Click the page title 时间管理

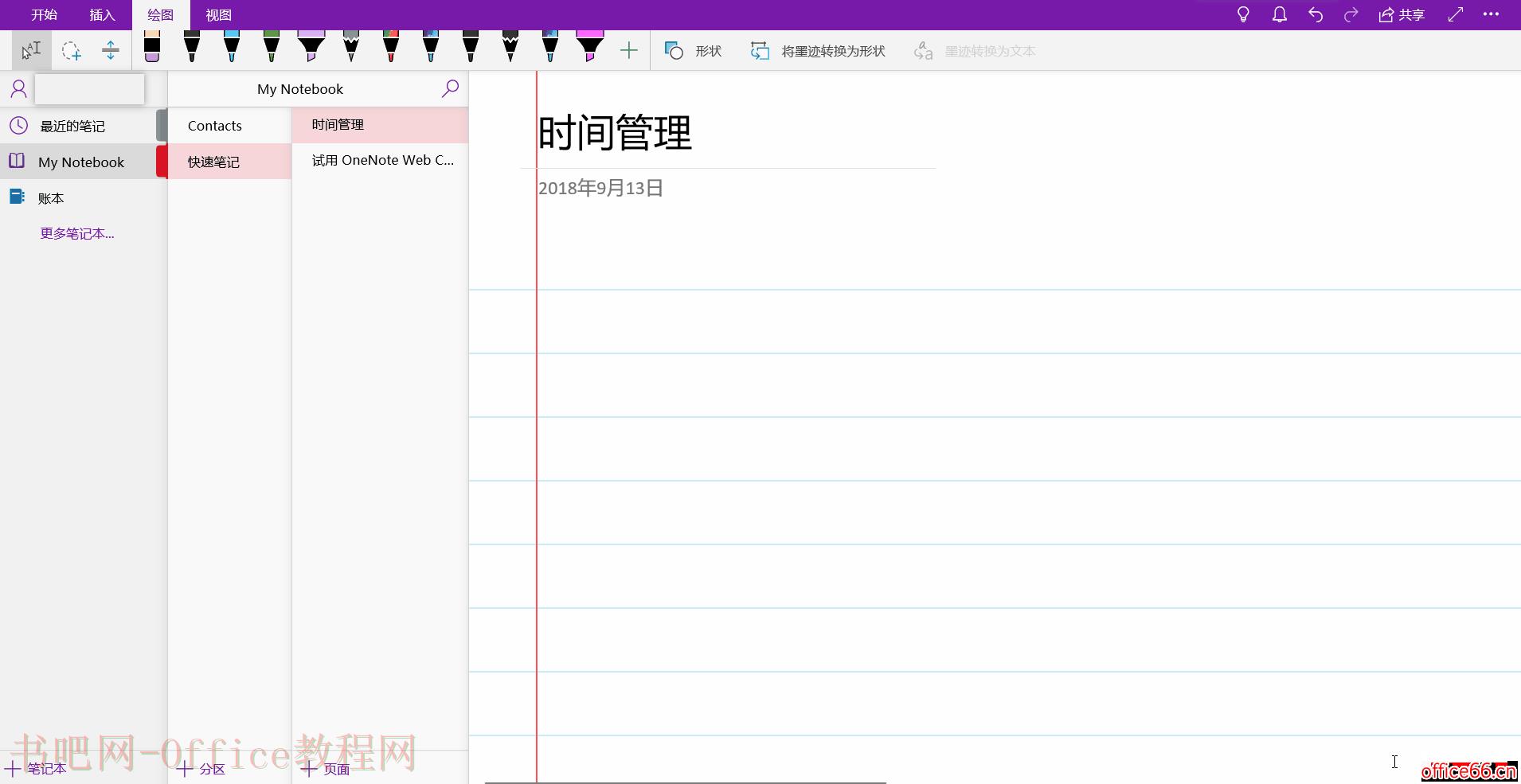[616, 132]
